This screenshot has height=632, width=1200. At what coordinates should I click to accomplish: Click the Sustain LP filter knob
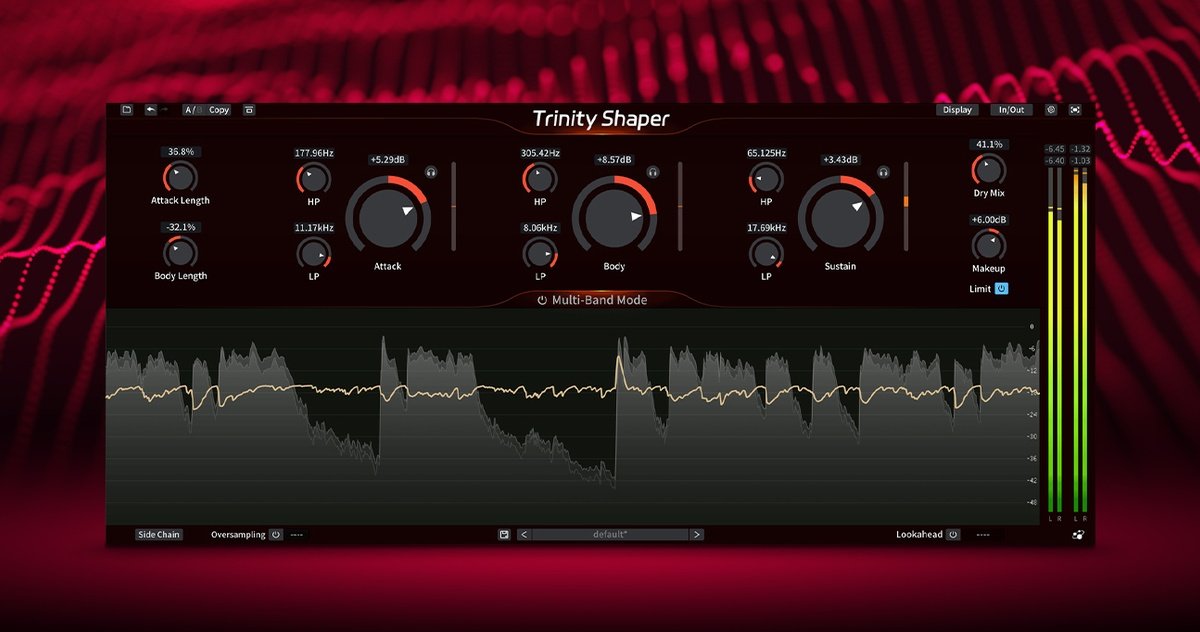[x=766, y=254]
